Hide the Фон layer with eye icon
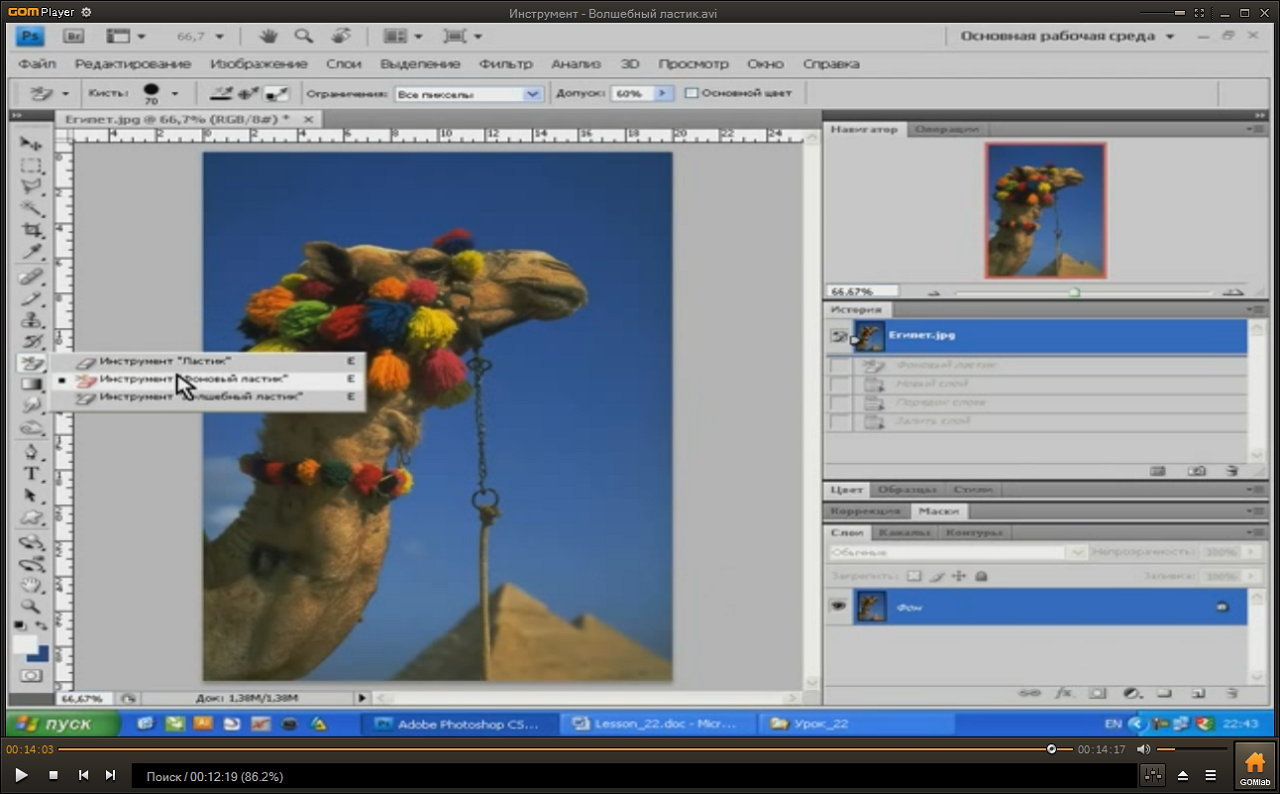Viewport: 1280px width, 794px height. pyautogui.click(x=837, y=606)
